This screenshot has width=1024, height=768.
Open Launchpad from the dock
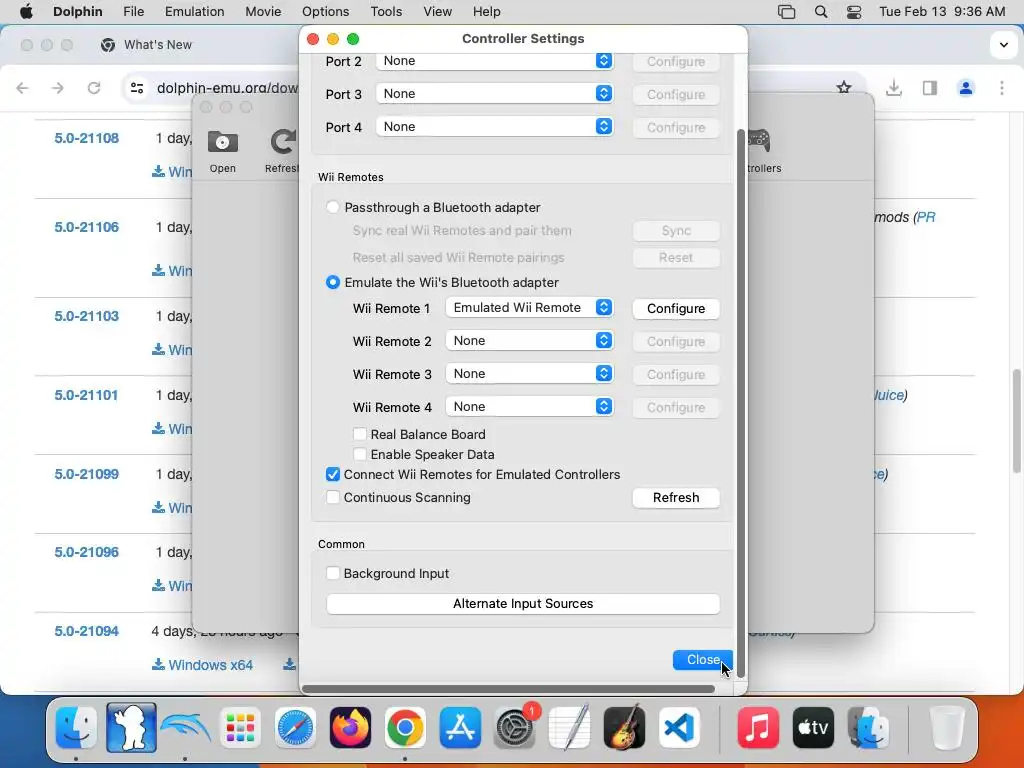(x=240, y=728)
